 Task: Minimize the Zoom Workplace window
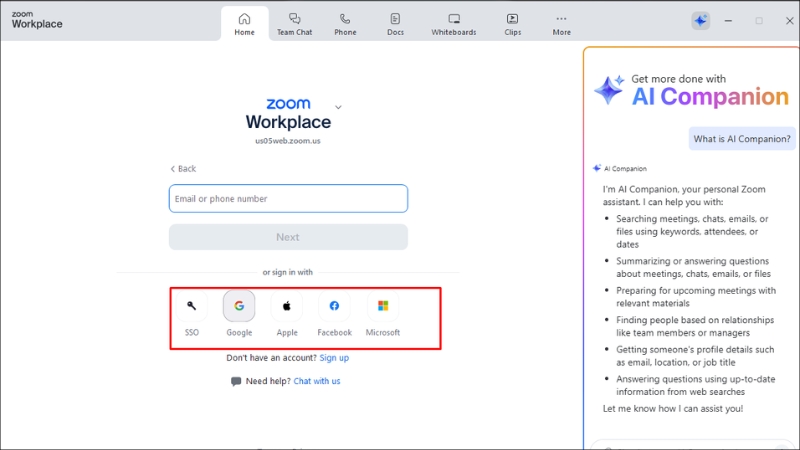pyautogui.click(x=728, y=21)
